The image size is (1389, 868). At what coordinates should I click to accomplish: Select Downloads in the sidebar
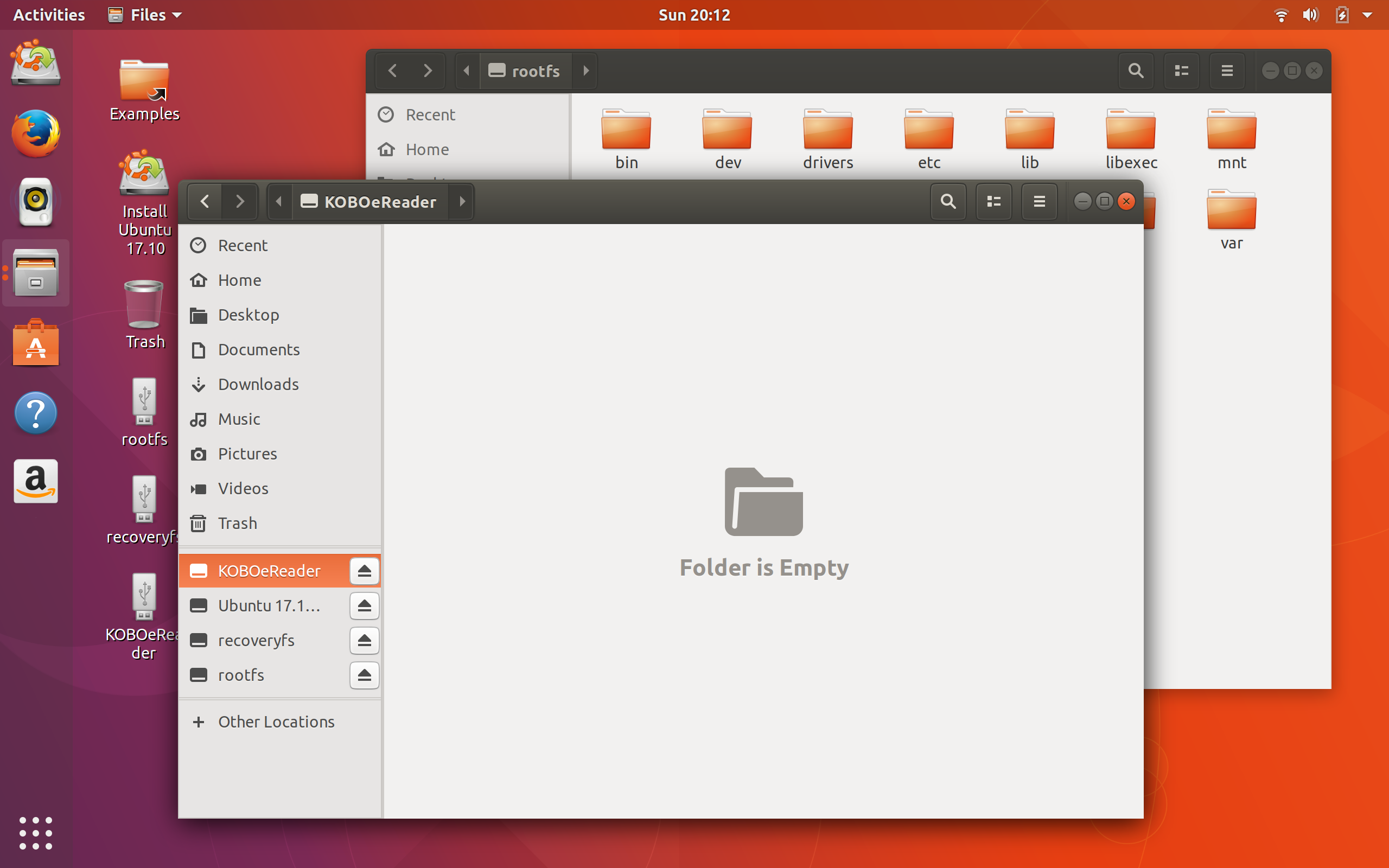pos(258,384)
